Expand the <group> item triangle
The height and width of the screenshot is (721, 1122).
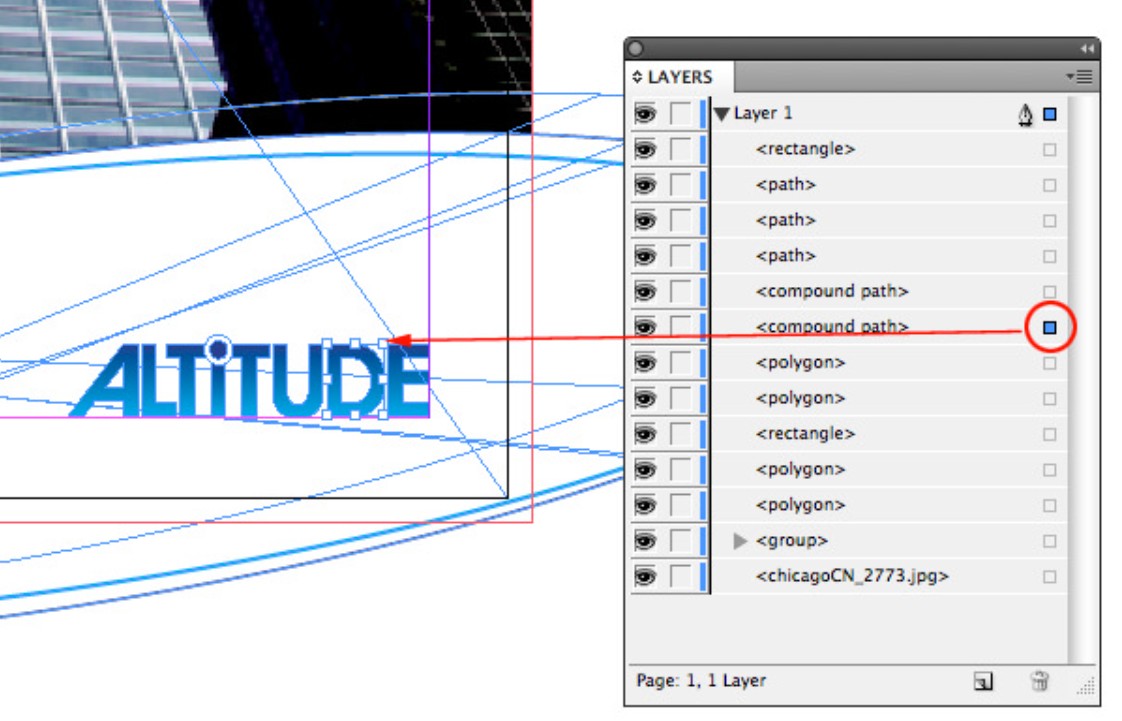tap(740, 541)
